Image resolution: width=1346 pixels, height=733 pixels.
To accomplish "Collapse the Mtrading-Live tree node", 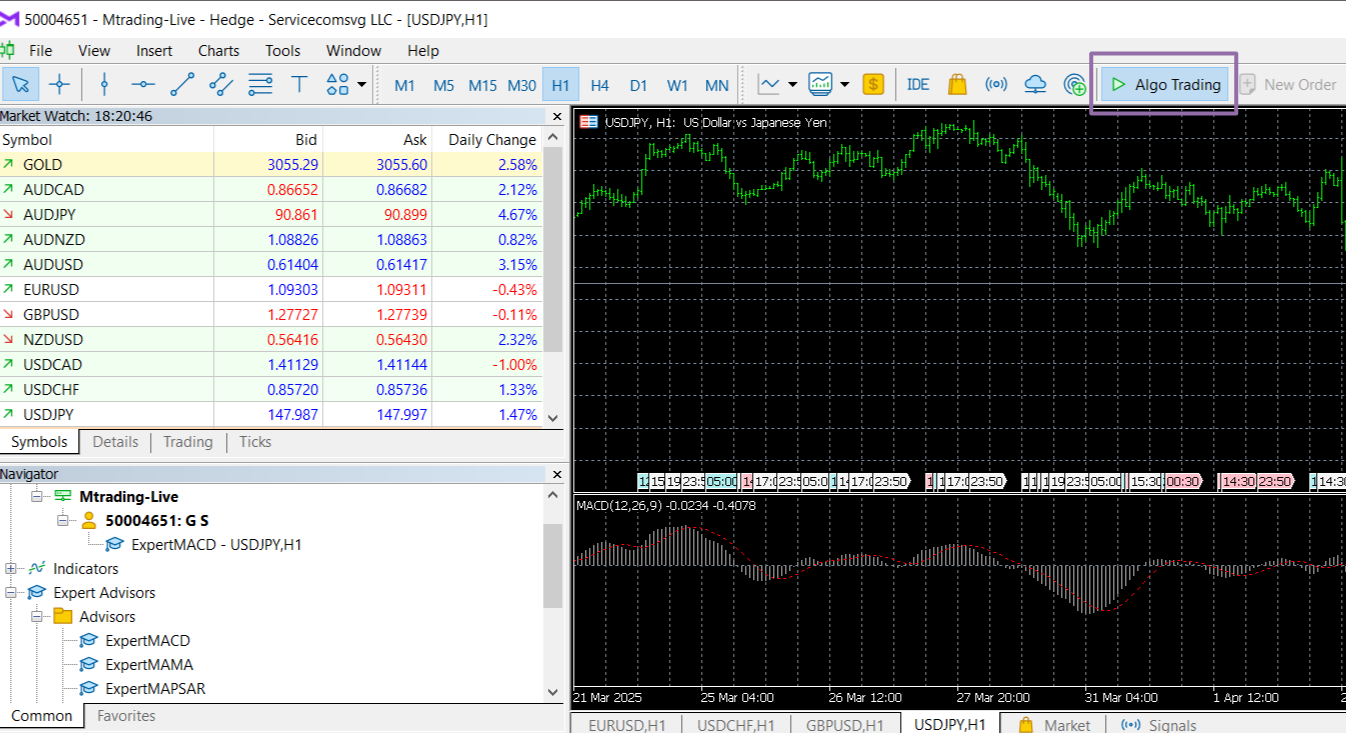I will tap(38, 496).
